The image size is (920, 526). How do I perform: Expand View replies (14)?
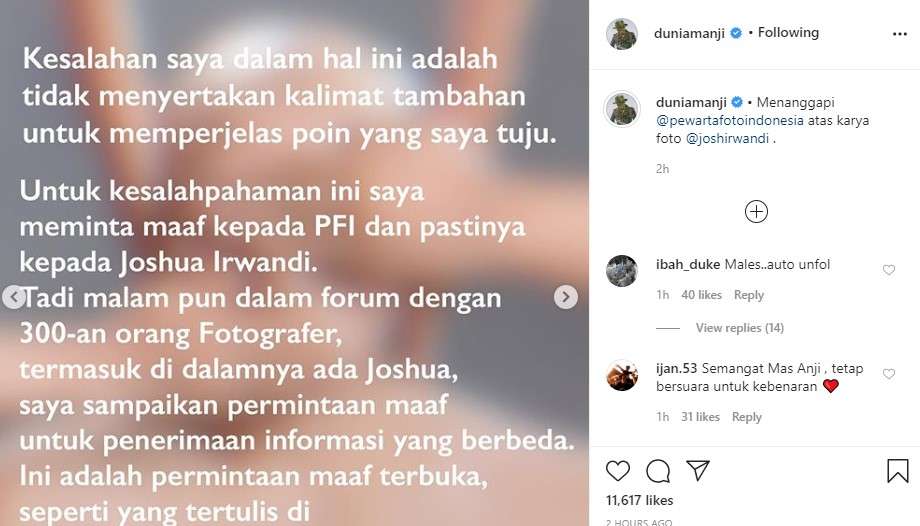(739, 328)
